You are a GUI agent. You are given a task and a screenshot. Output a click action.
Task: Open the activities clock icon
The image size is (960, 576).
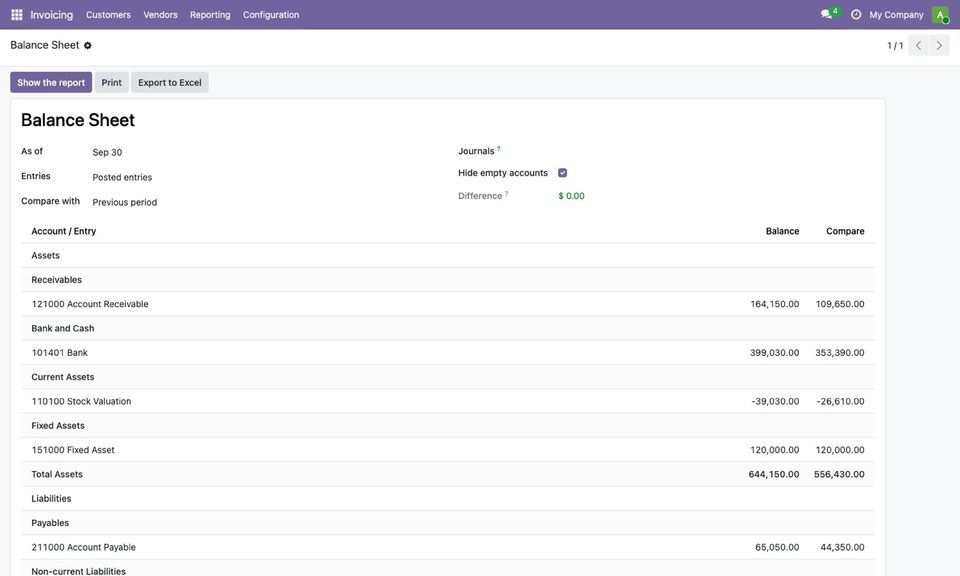click(x=856, y=14)
